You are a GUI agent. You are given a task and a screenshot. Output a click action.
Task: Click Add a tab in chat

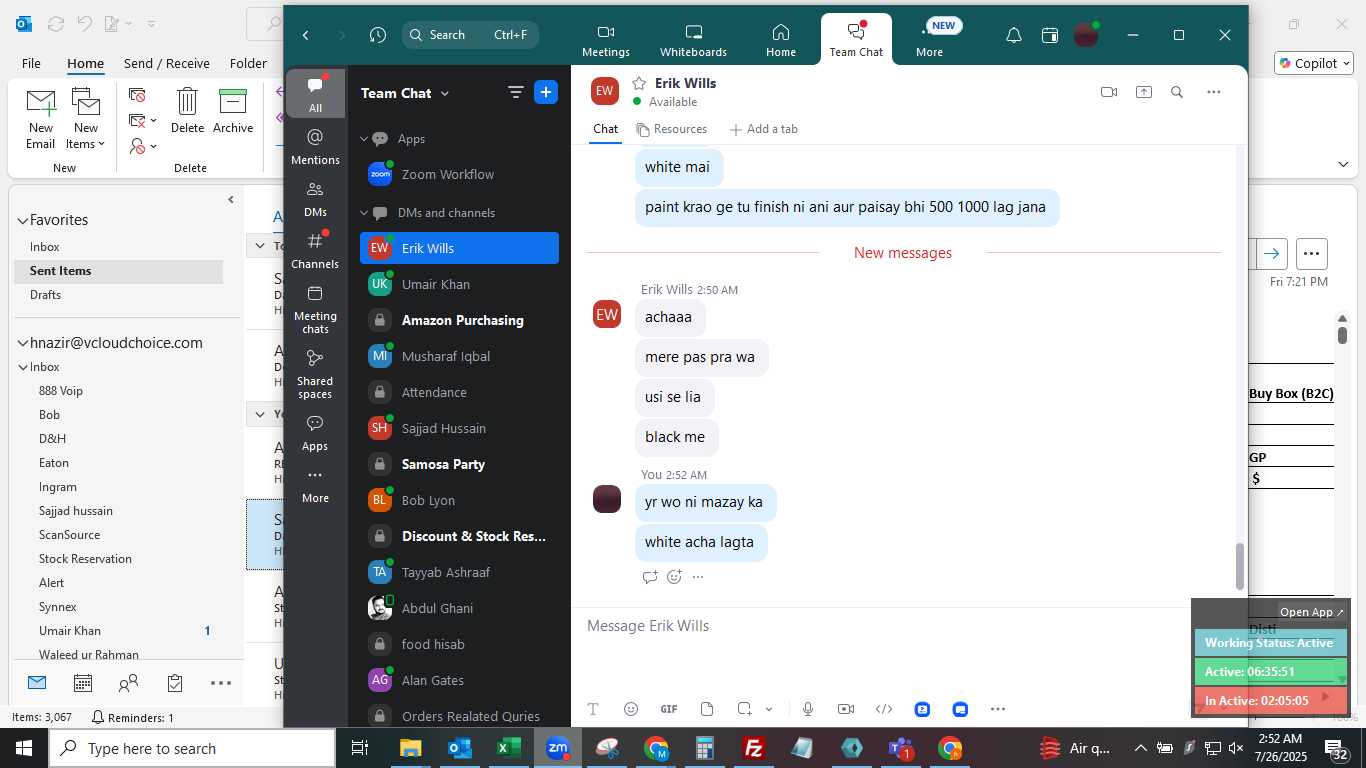point(764,129)
